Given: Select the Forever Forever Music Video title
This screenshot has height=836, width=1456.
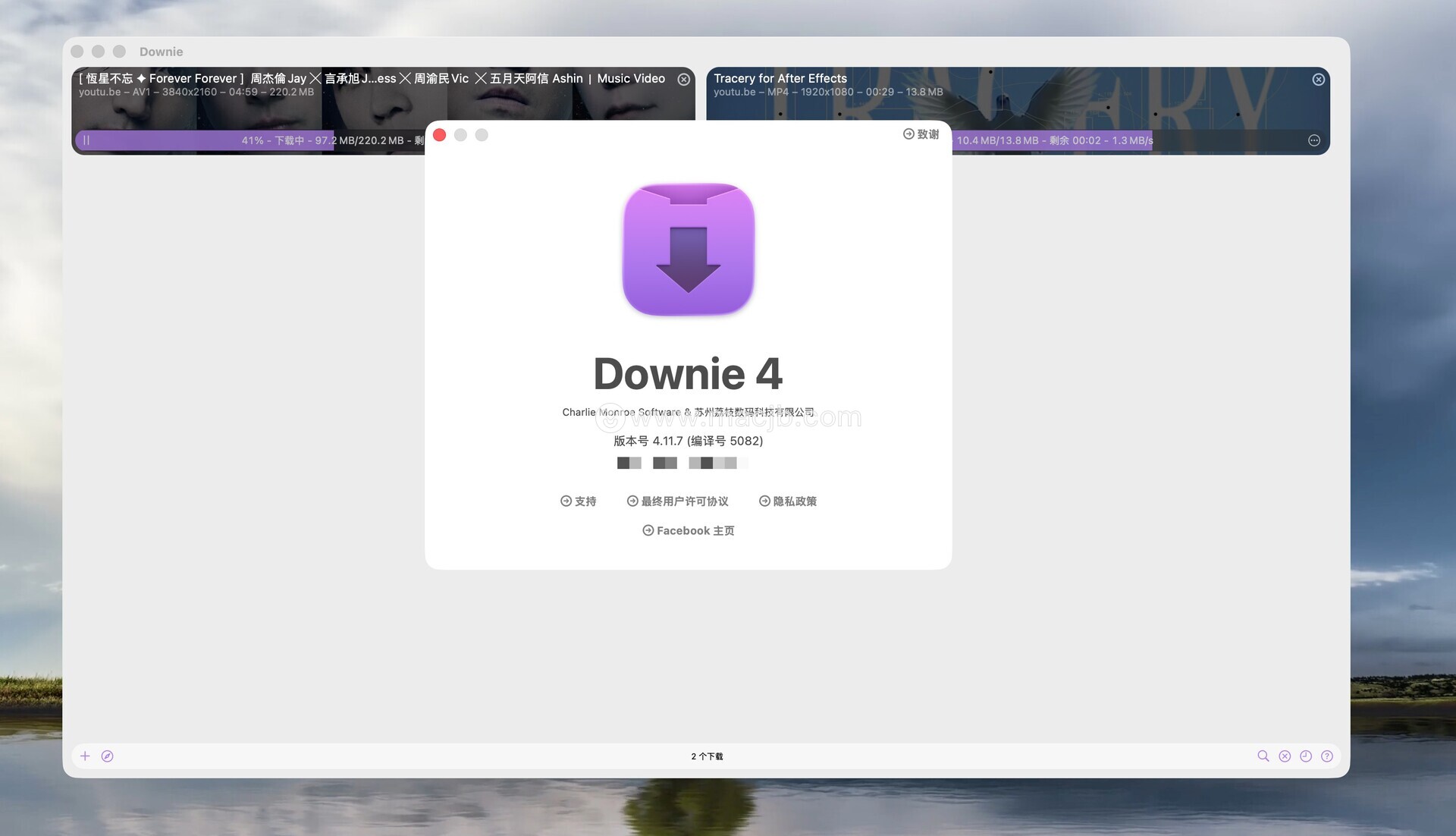Looking at the screenshot, I should [372, 78].
